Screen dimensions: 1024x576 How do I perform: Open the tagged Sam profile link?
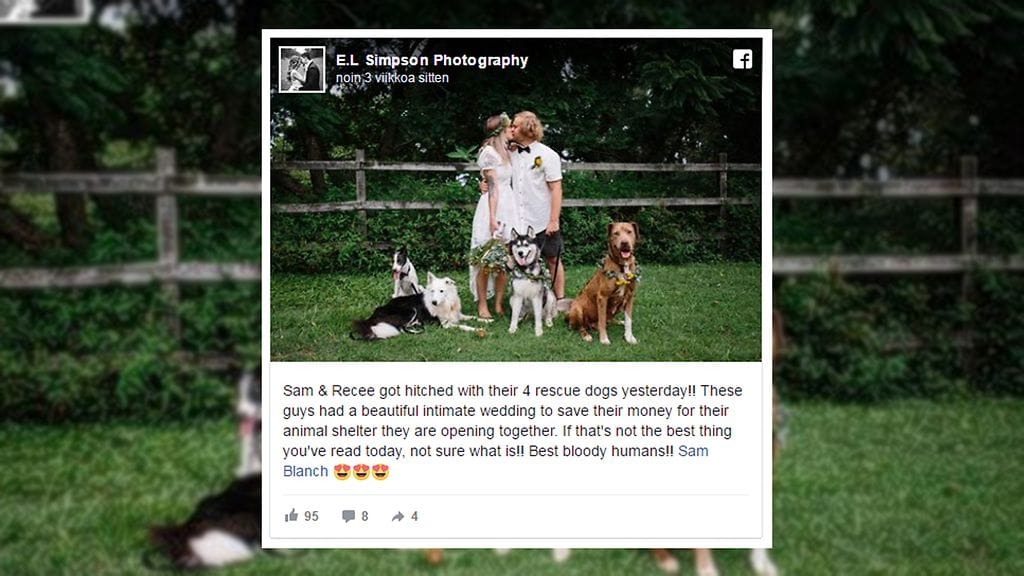pos(693,451)
